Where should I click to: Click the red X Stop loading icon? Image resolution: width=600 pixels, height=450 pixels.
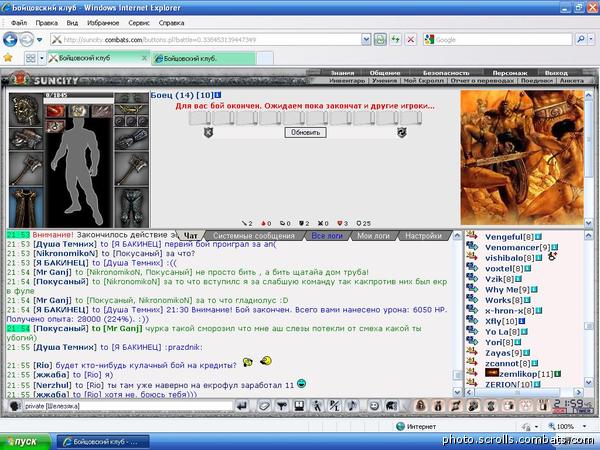[410, 39]
